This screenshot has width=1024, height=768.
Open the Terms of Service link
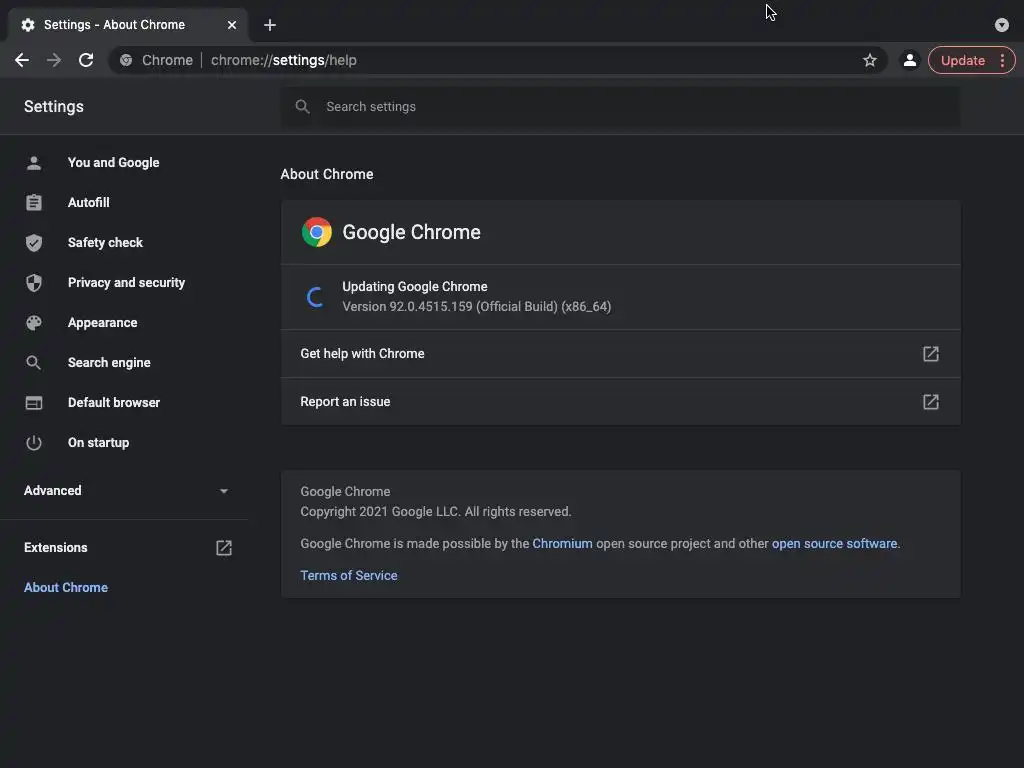[349, 576]
